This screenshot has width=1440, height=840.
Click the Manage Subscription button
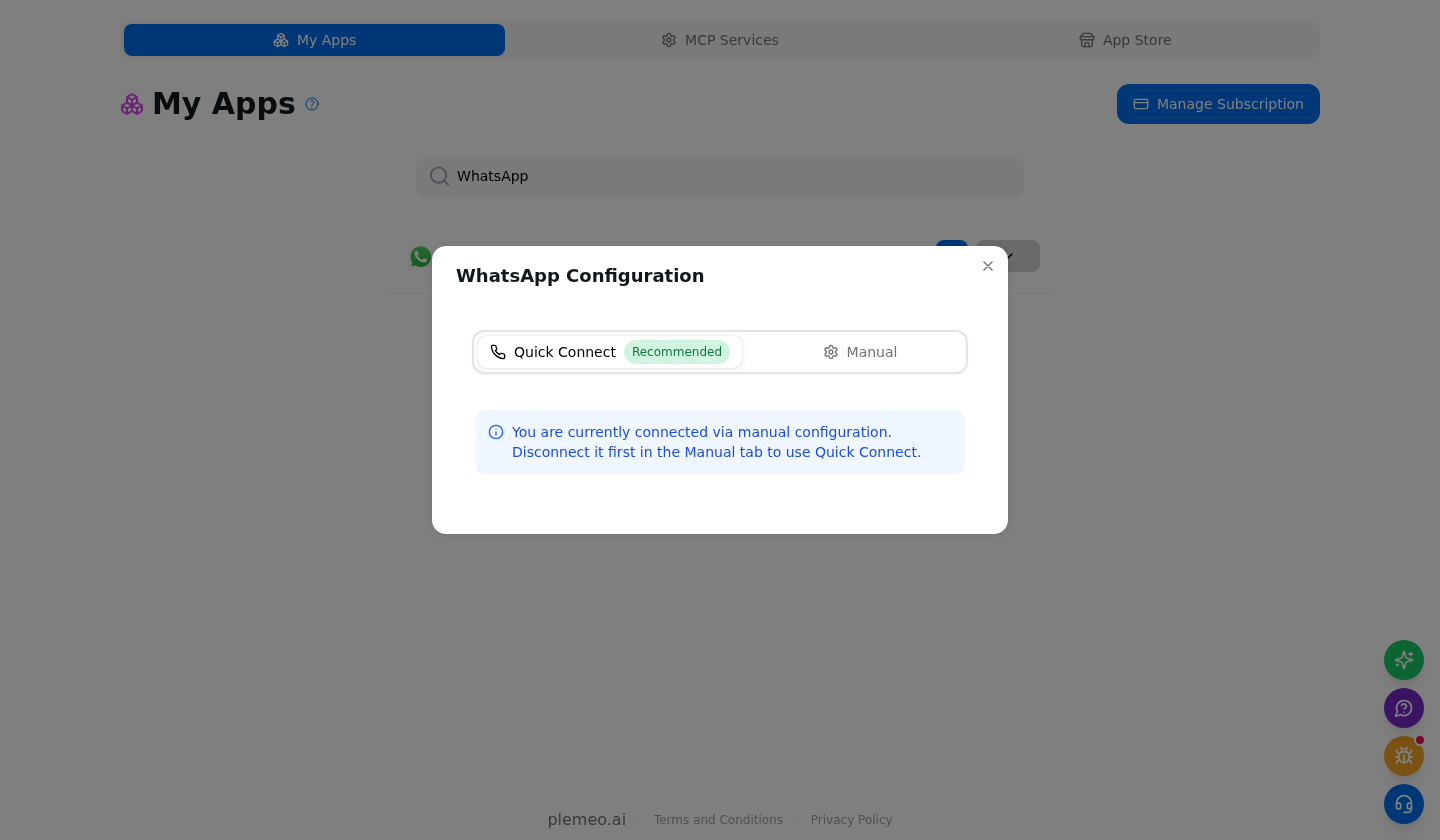[x=1218, y=104]
